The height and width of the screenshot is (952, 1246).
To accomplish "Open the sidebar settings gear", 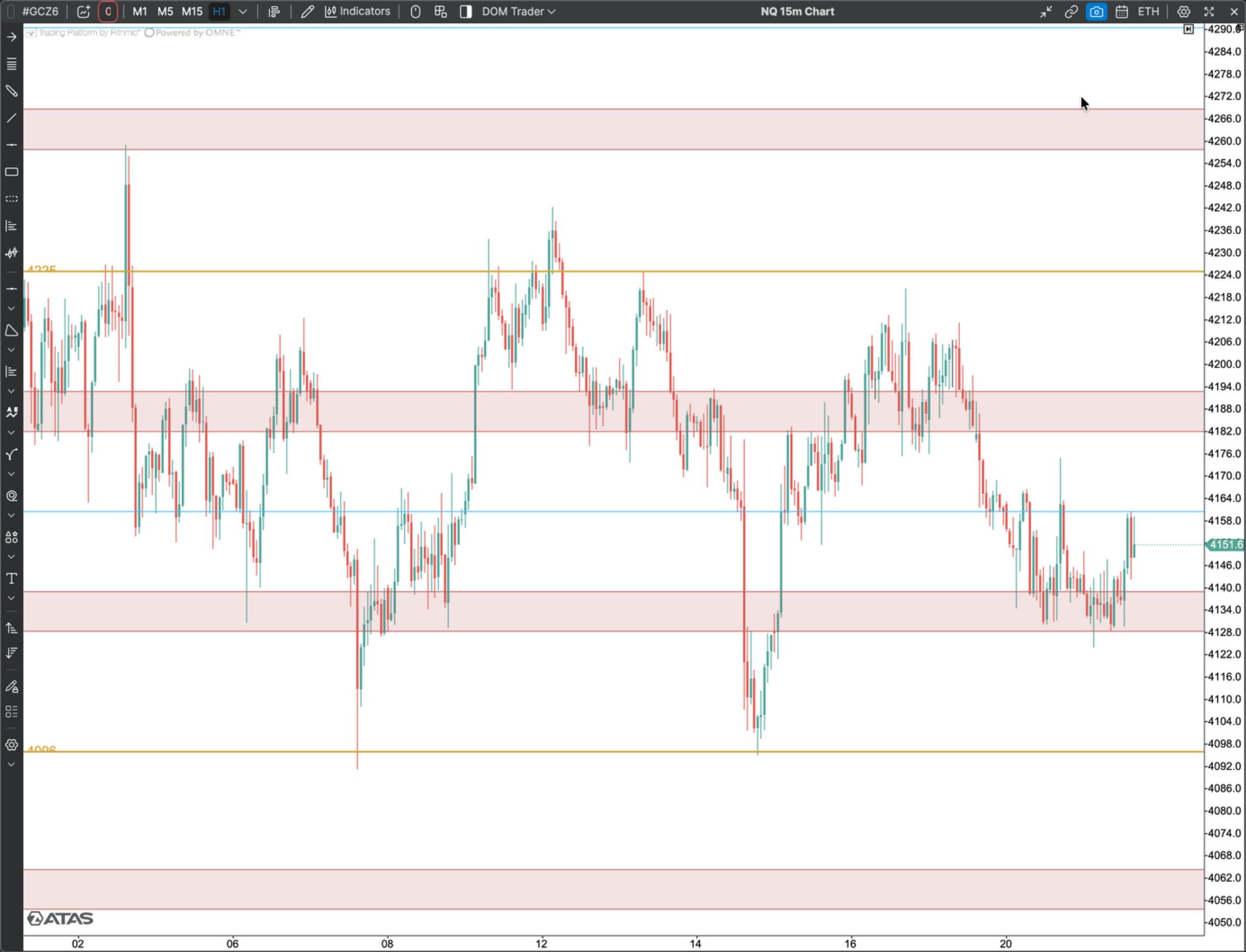I will tap(12, 745).
